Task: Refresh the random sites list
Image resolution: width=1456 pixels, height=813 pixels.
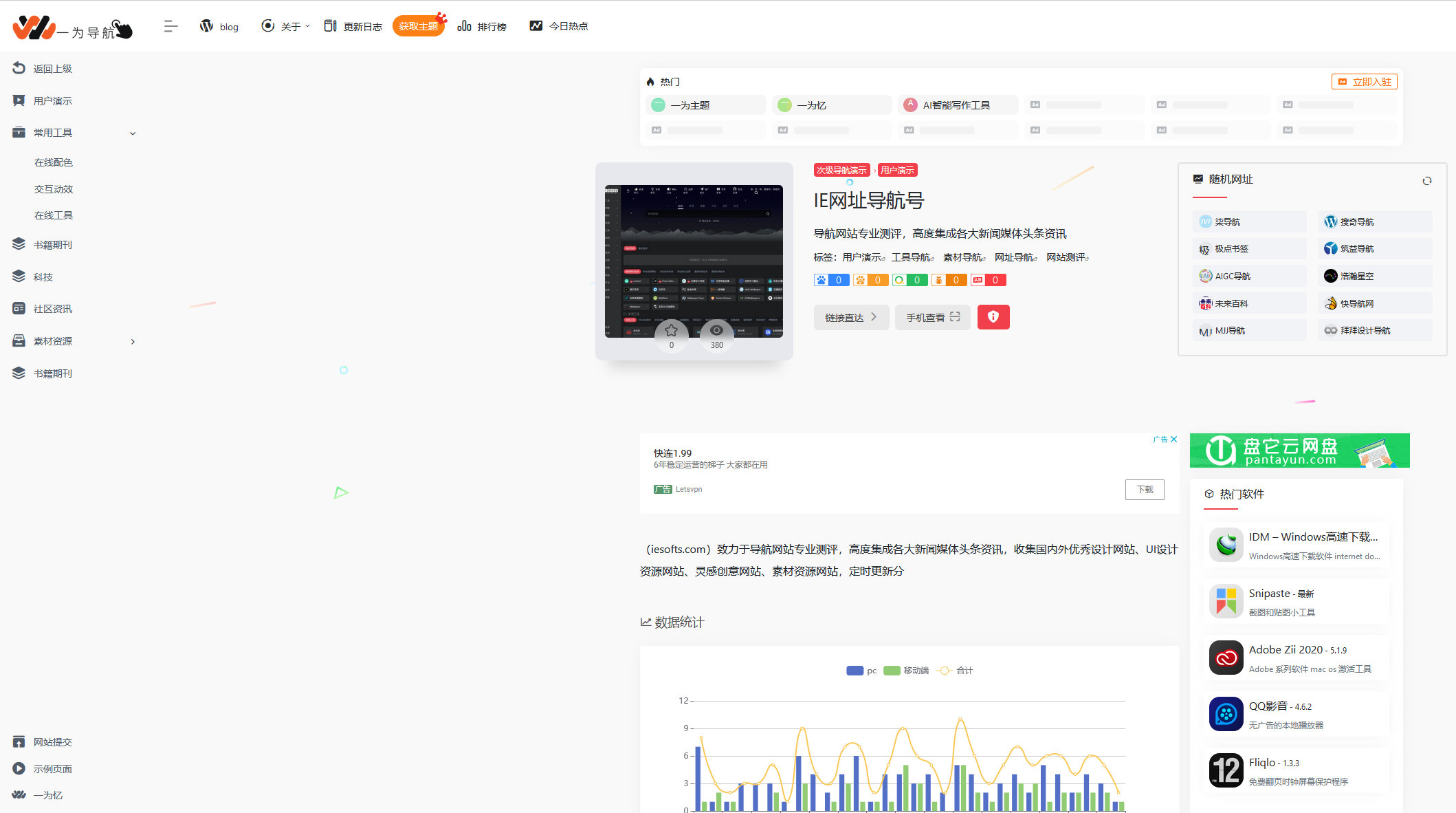Action: [1427, 181]
